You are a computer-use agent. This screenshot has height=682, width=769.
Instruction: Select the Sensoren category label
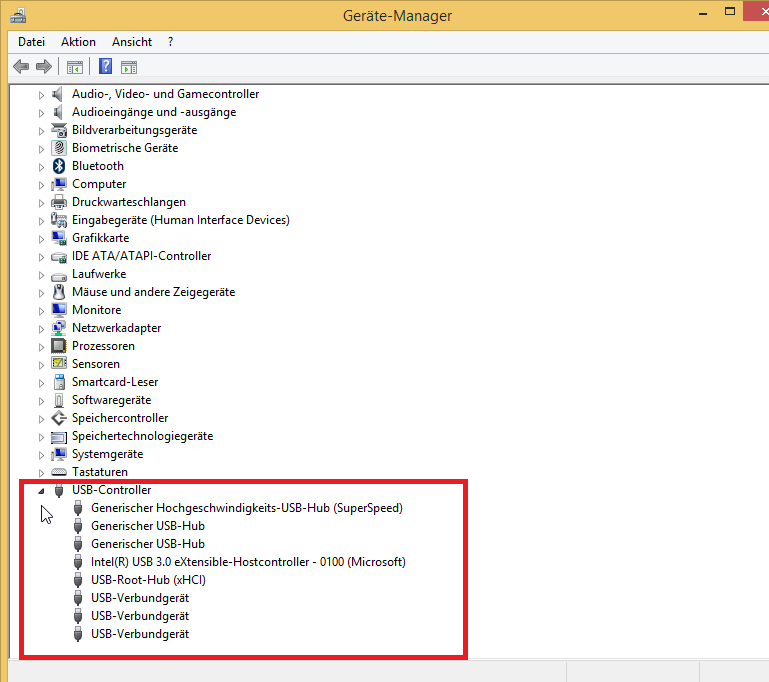(x=96, y=364)
